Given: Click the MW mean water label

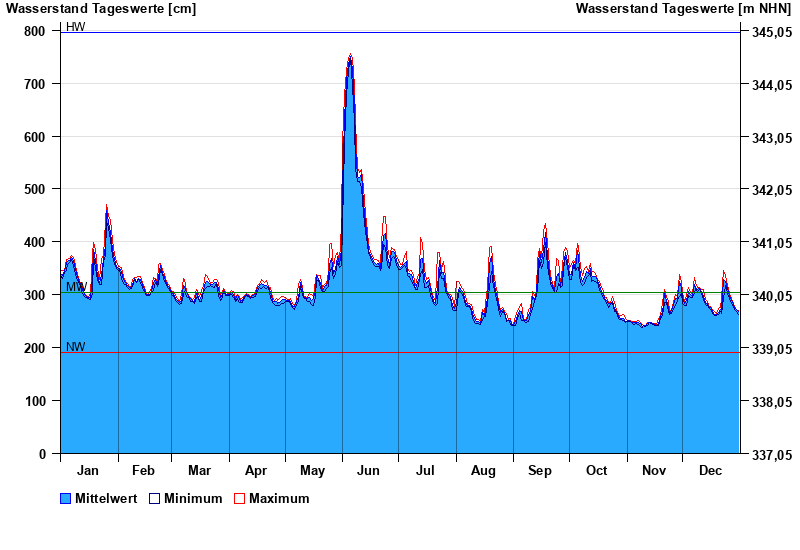Looking at the screenshot, I should 76,287.
